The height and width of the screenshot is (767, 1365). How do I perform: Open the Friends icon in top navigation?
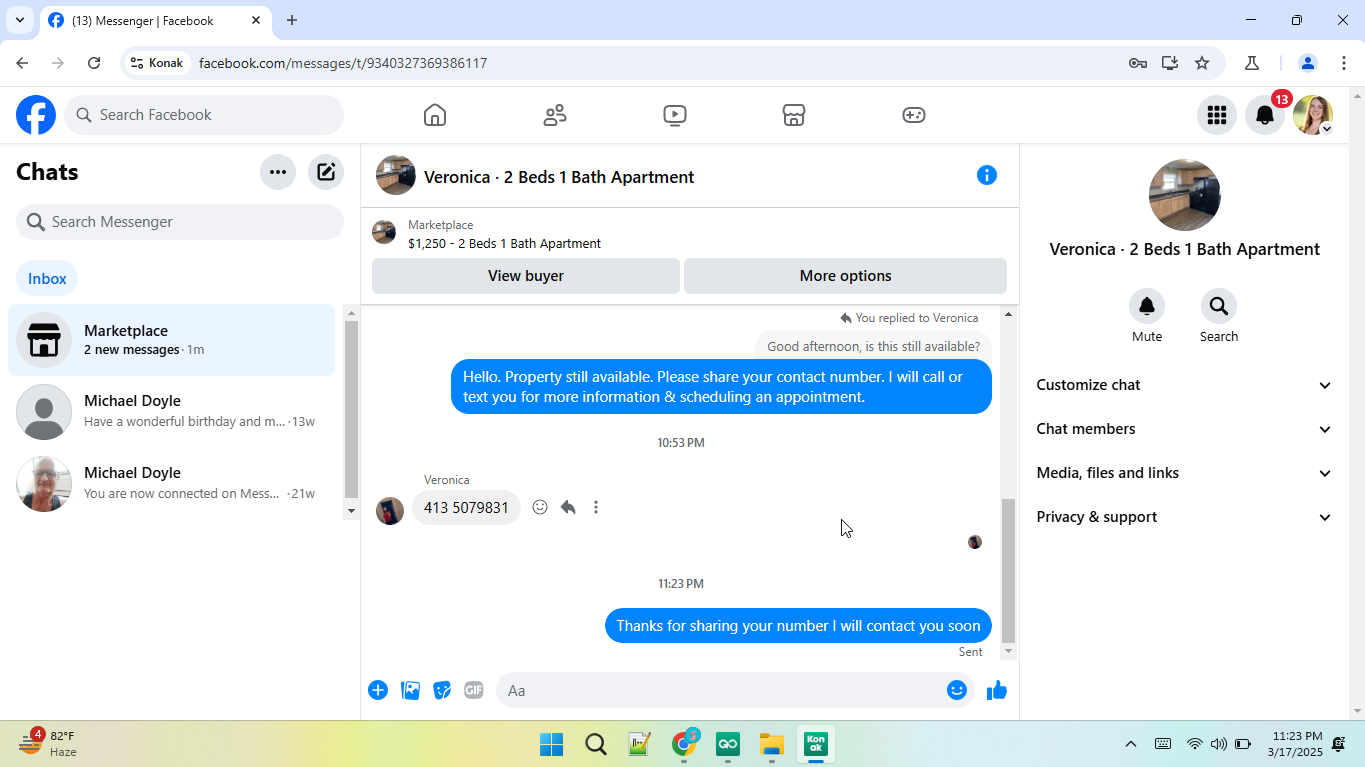(555, 115)
